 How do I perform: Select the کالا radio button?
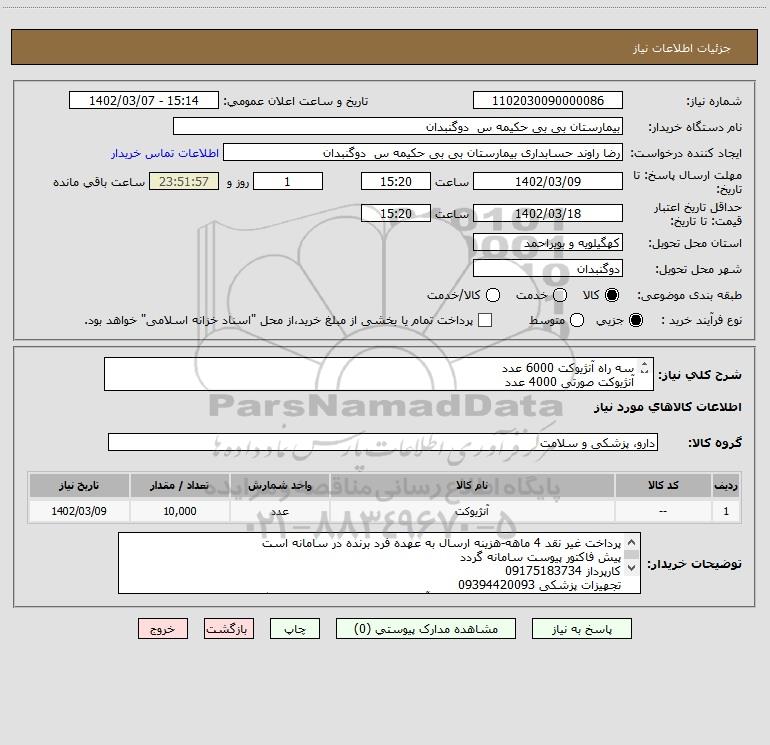pyautogui.click(x=612, y=295)
